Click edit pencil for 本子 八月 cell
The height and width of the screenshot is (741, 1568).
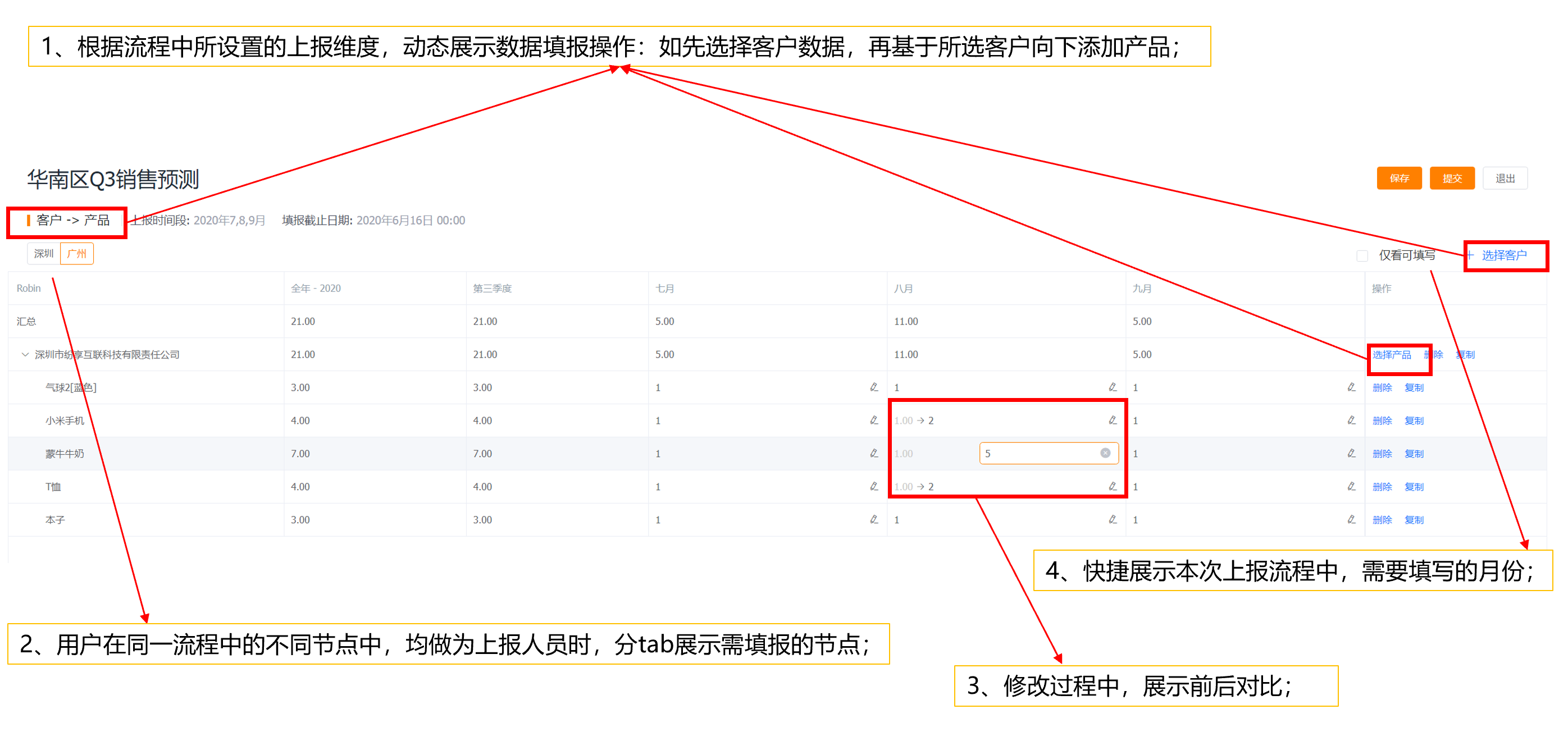(x=1112, y=520)
